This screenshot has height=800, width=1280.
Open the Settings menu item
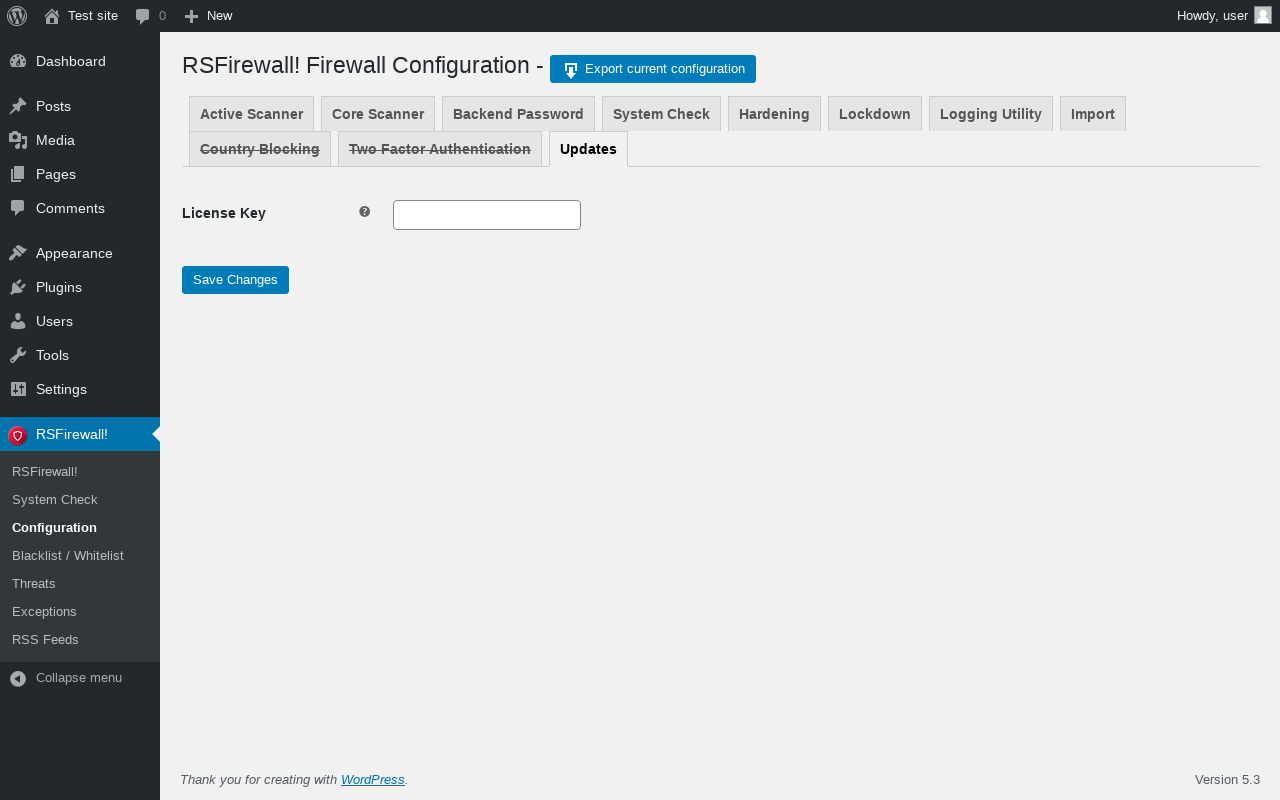[x=80, y=389]
